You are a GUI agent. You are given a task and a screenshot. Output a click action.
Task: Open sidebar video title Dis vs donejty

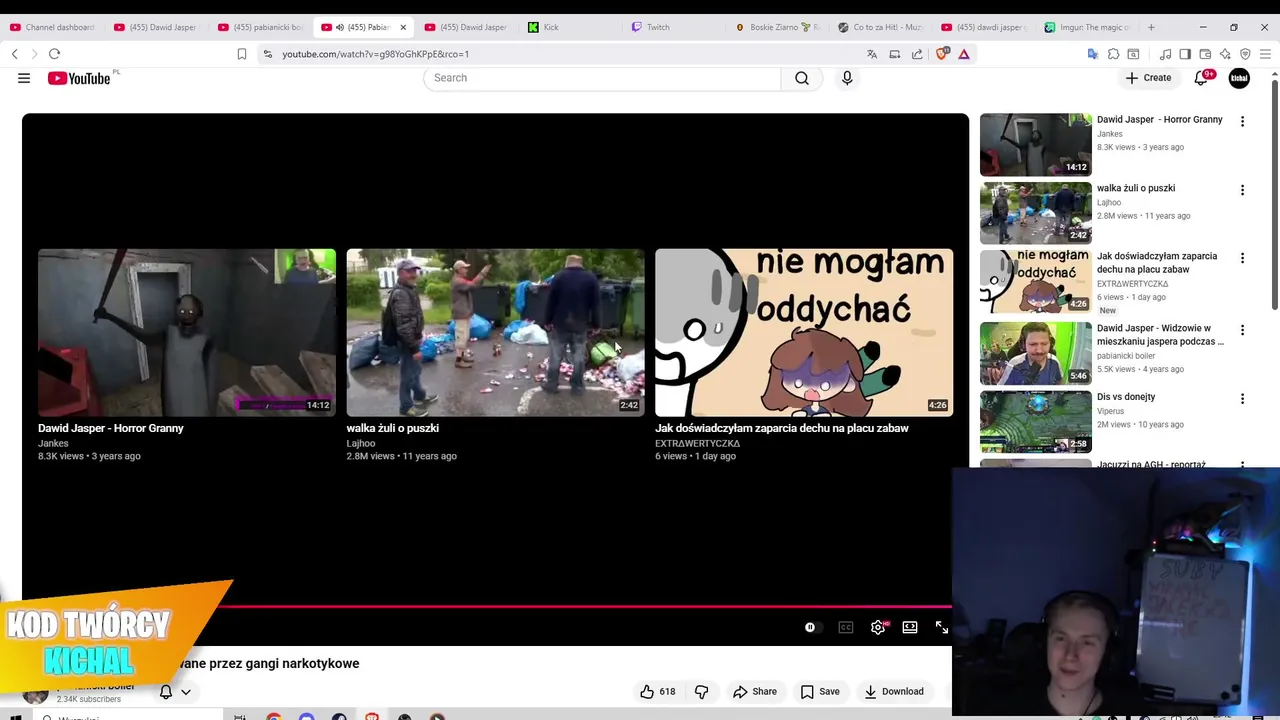pos(1126,397)
